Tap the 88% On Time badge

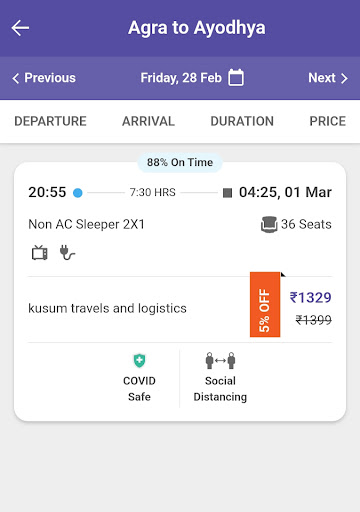pyautogui.click(x=180, y=162)
